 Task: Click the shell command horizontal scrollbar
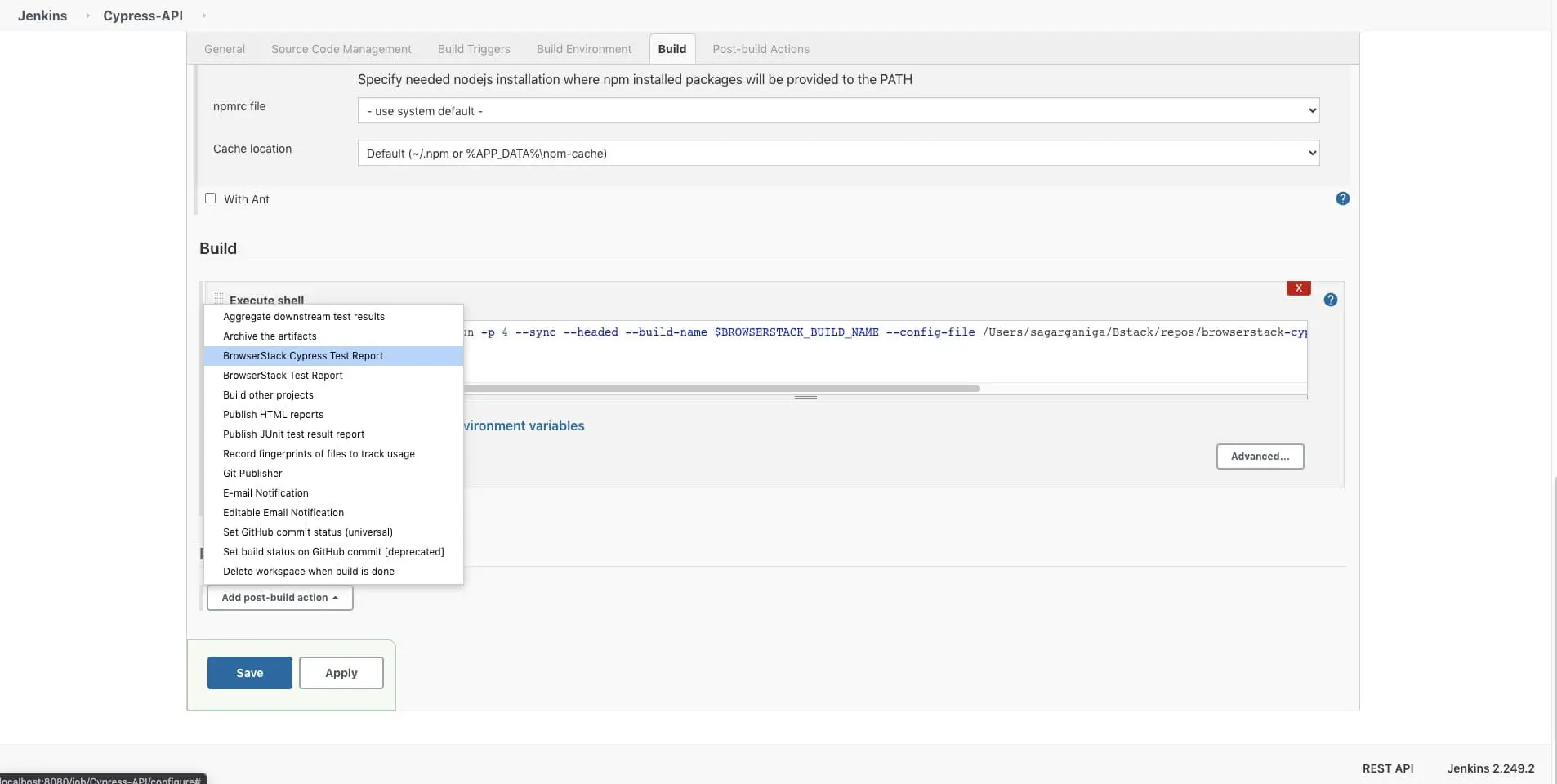tap(719, 389)
